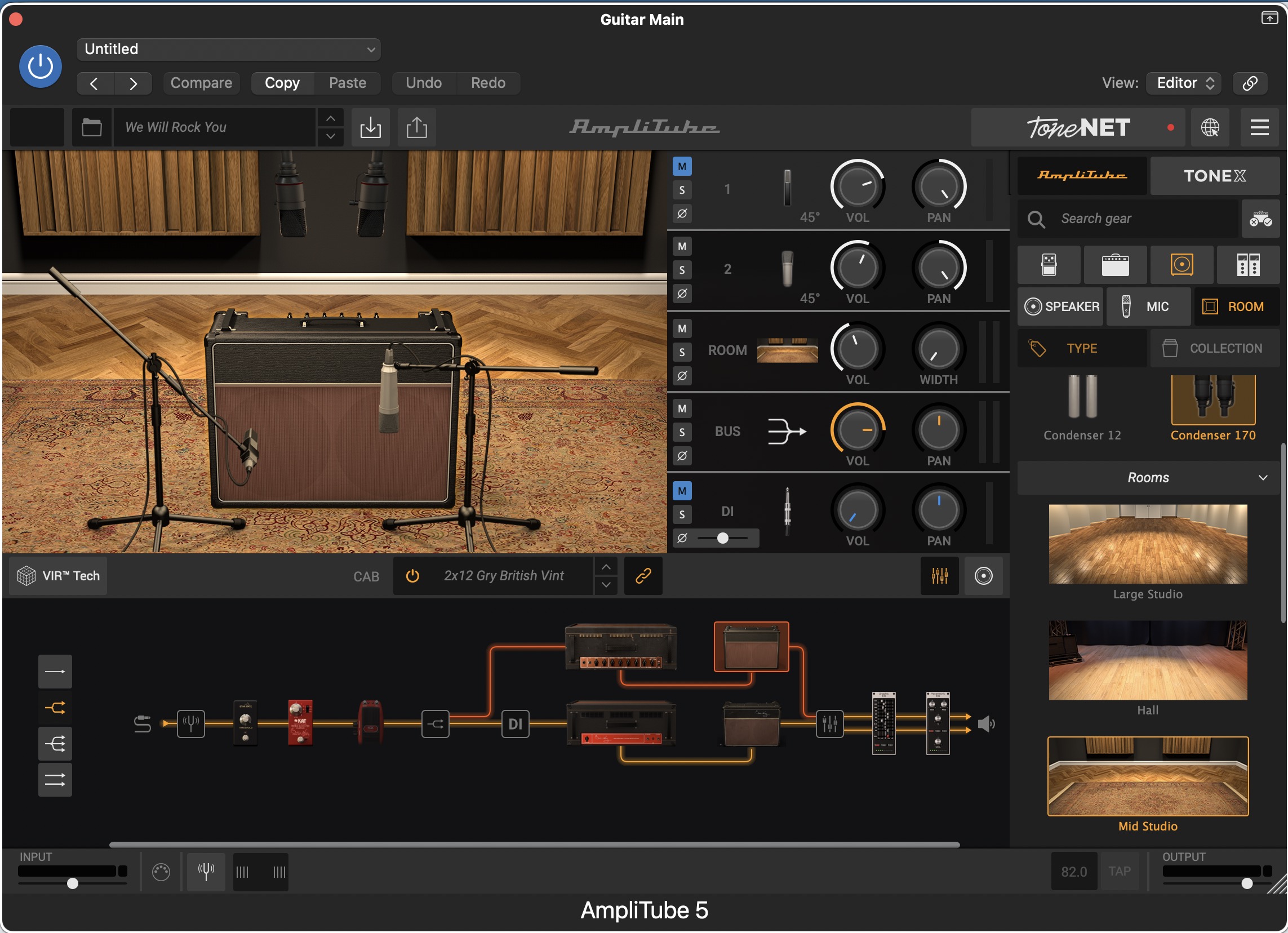Switch to the TONEX tab
The image size is (1288, 933).
1214,176
